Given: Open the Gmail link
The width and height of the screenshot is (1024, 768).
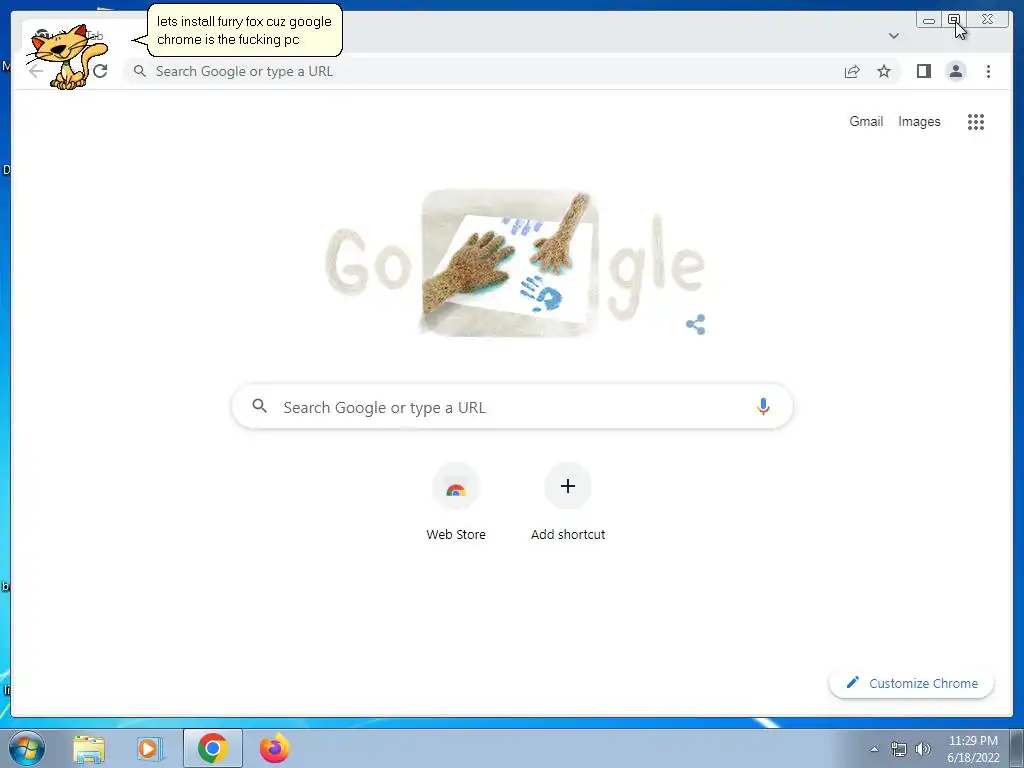Looking at the screenshot, I should 866,121.
